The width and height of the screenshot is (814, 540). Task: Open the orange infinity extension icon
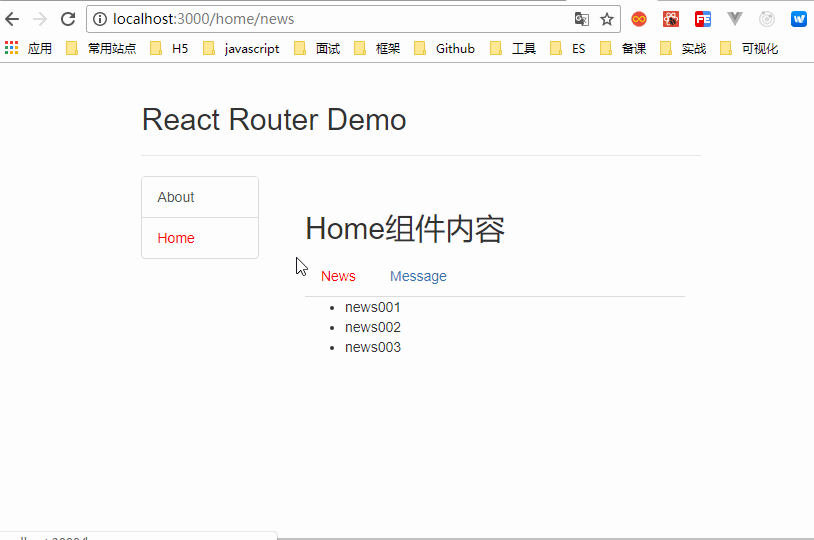pos(639,19)
